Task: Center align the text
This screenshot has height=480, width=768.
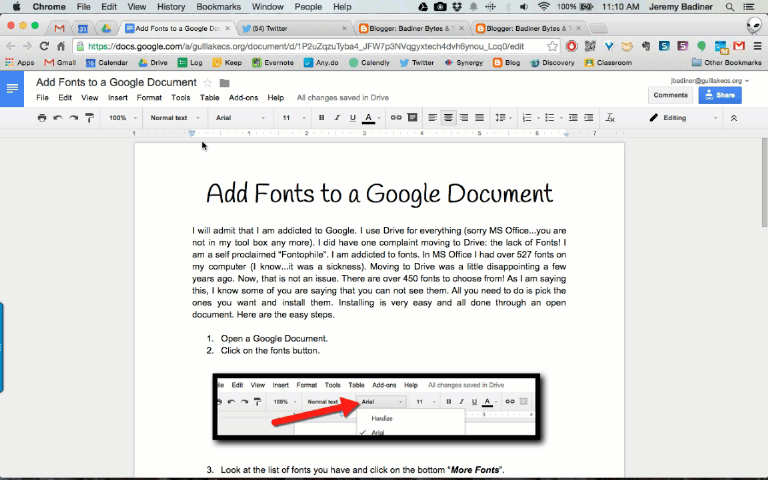Action: pos(448,118)
